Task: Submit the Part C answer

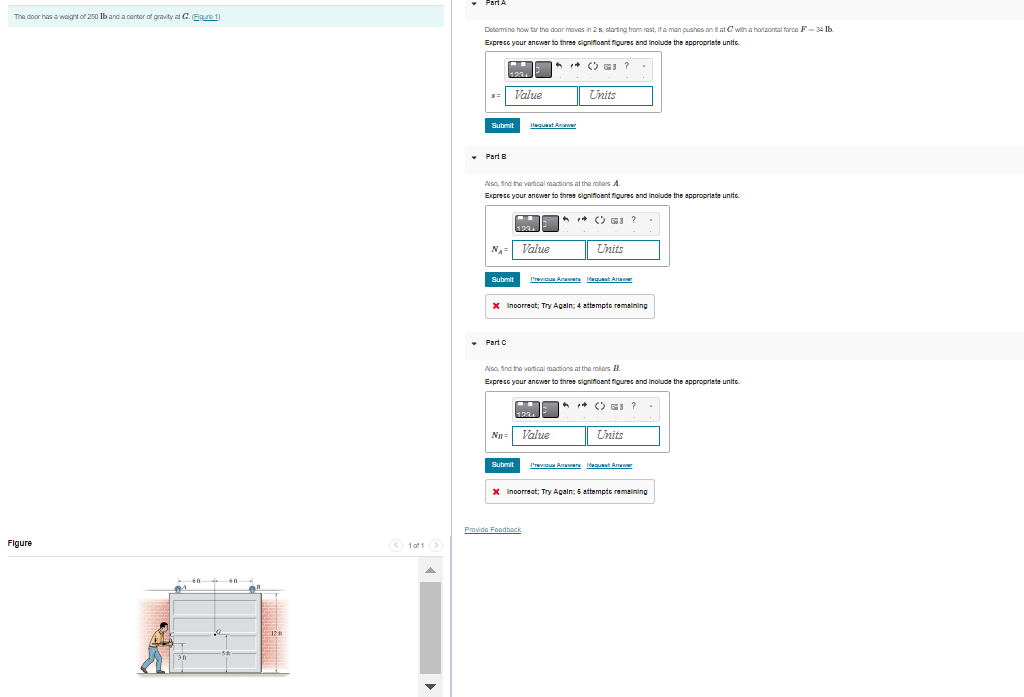Action: click(x=502, y=465)
